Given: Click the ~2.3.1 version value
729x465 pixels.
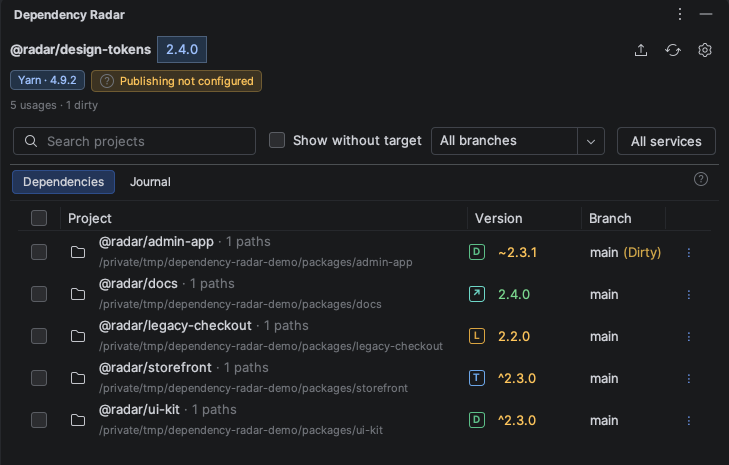Looking at the screenshot, I should (x=517, y=252).
